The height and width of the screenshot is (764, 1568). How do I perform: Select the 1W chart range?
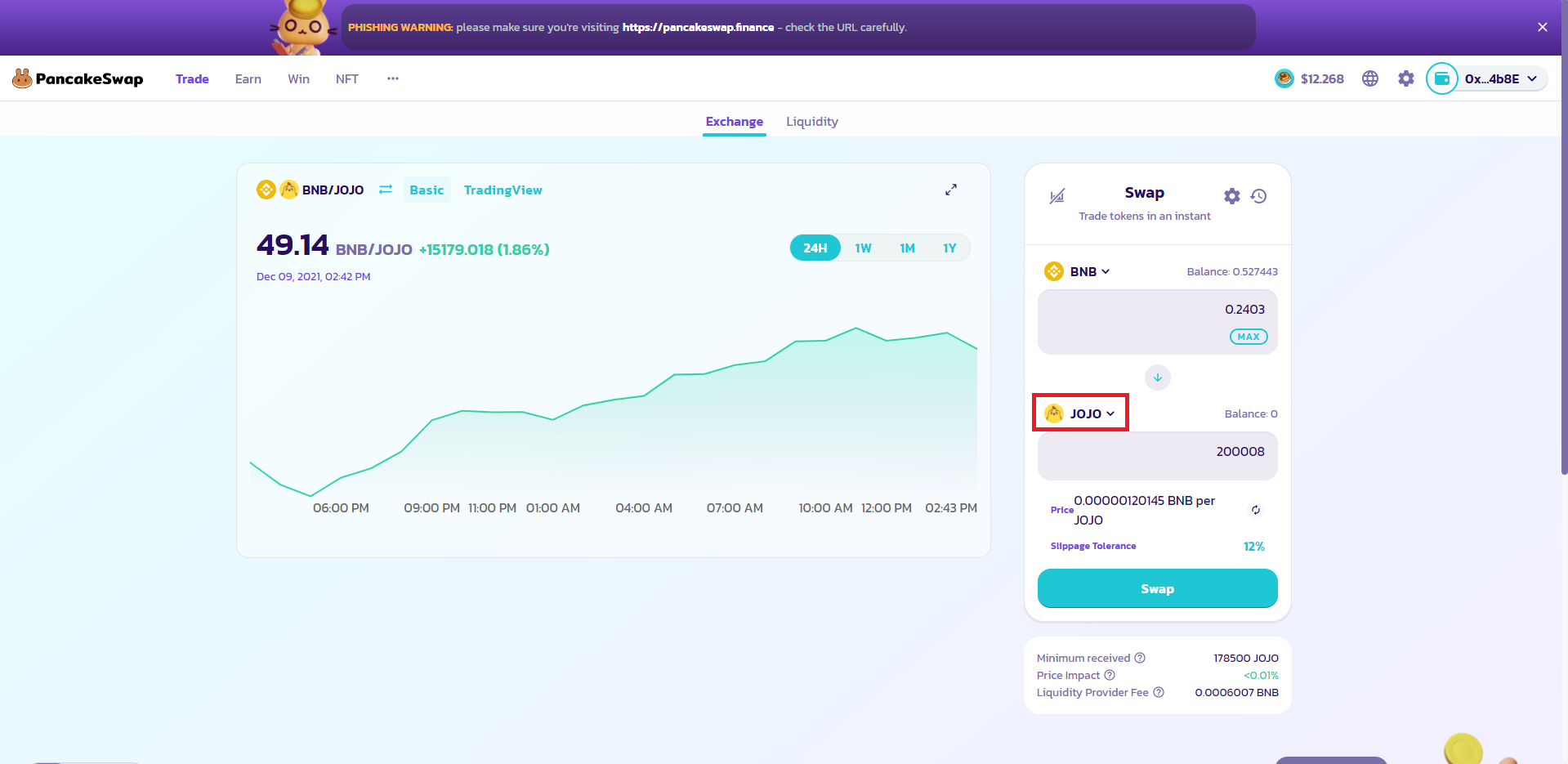coord(864,248)
